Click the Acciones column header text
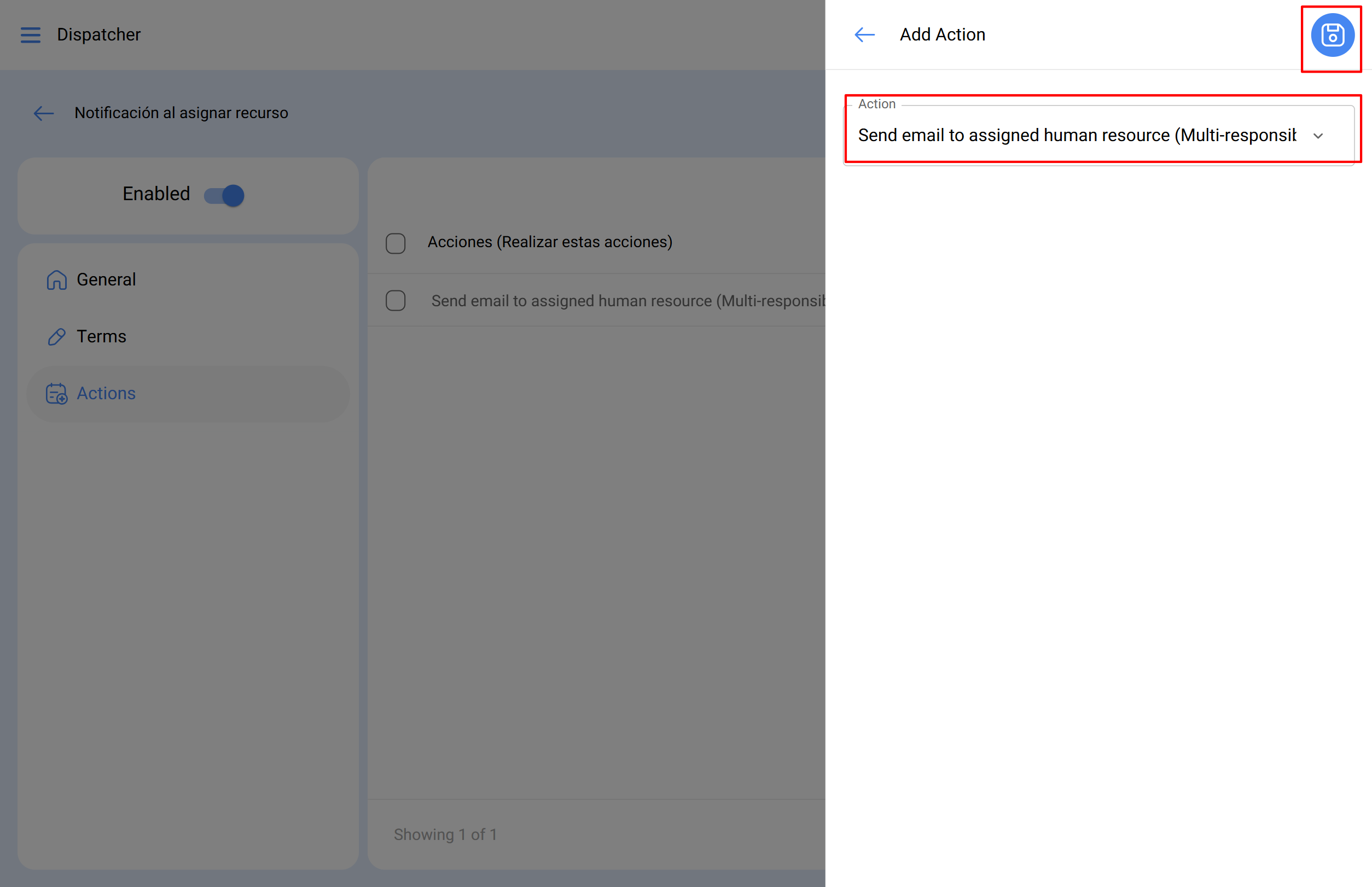Image resolution: width=1372 pixels, height=887 pixels. click(549, 242)
